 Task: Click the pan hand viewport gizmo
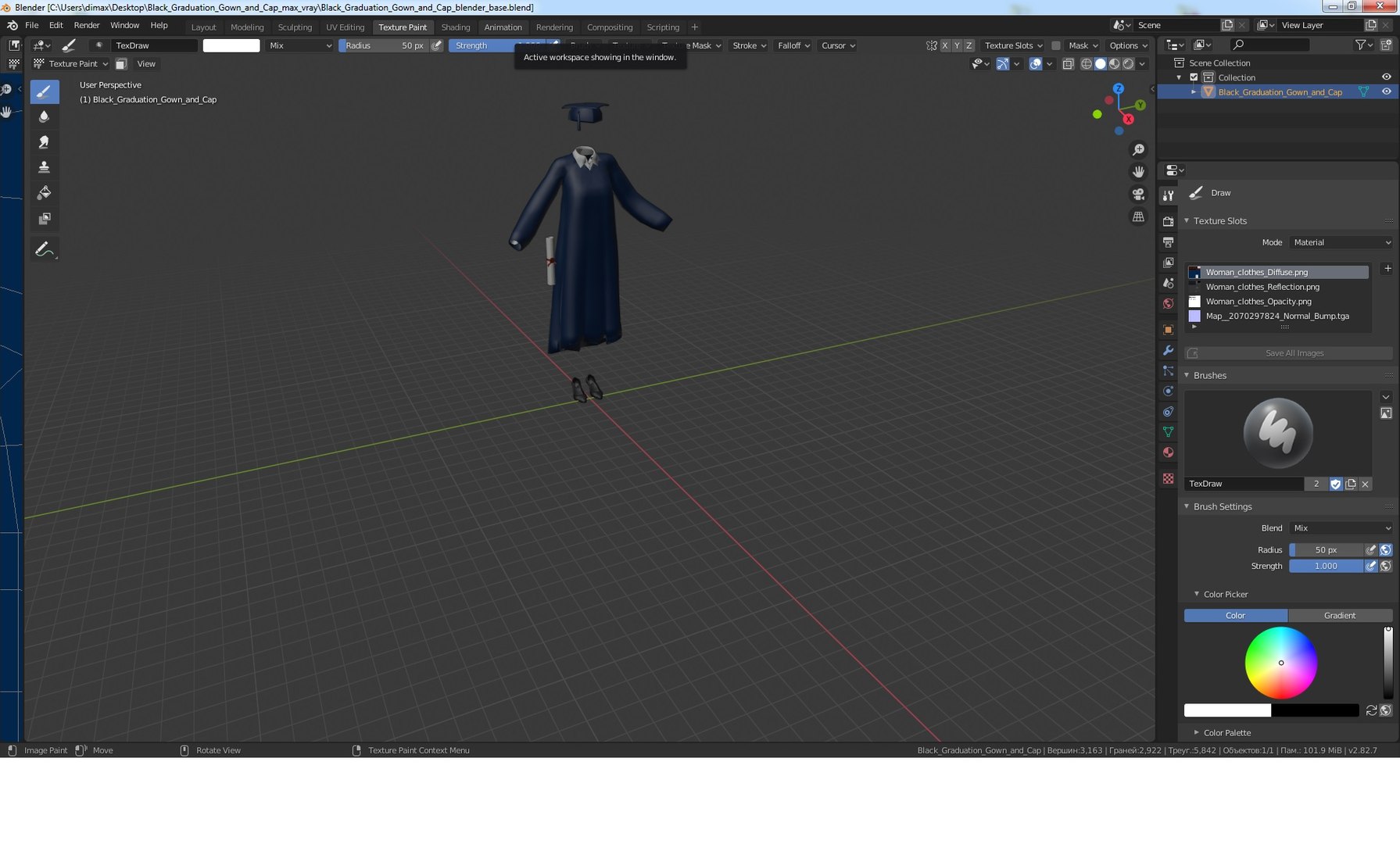1138,172
